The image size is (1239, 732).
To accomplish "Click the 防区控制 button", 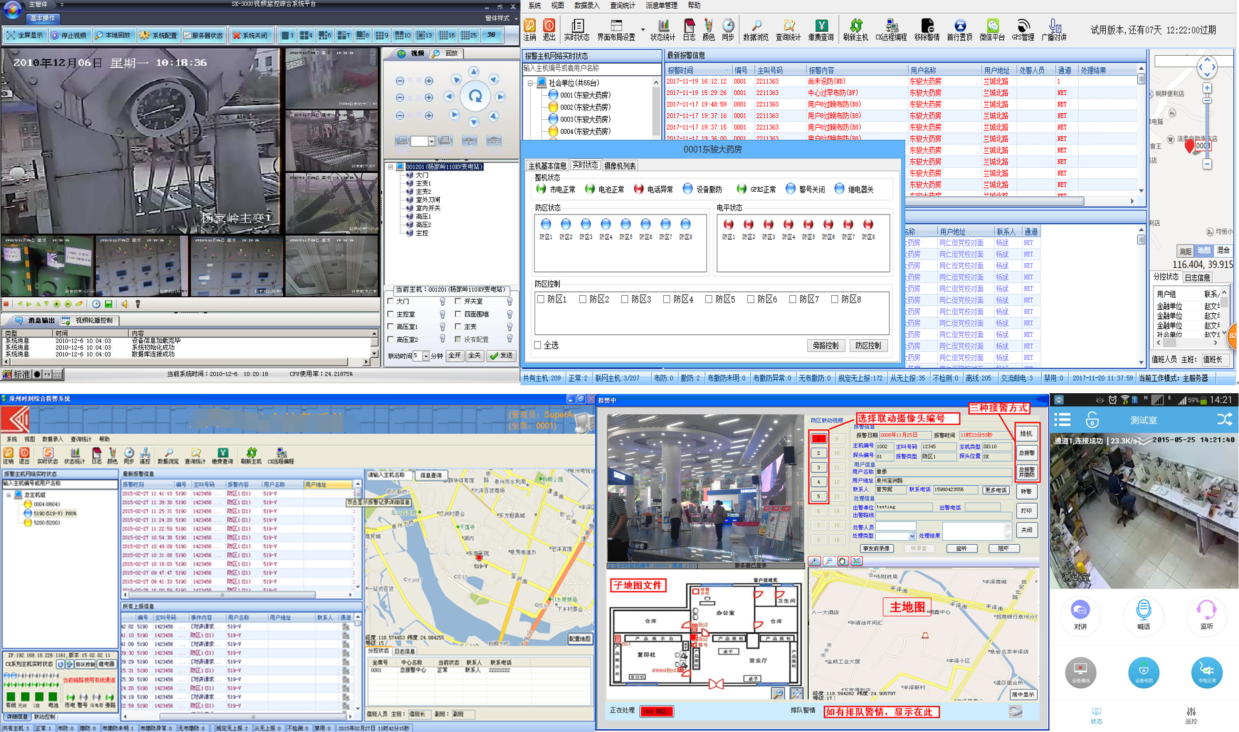I will [x=868, y=345].
